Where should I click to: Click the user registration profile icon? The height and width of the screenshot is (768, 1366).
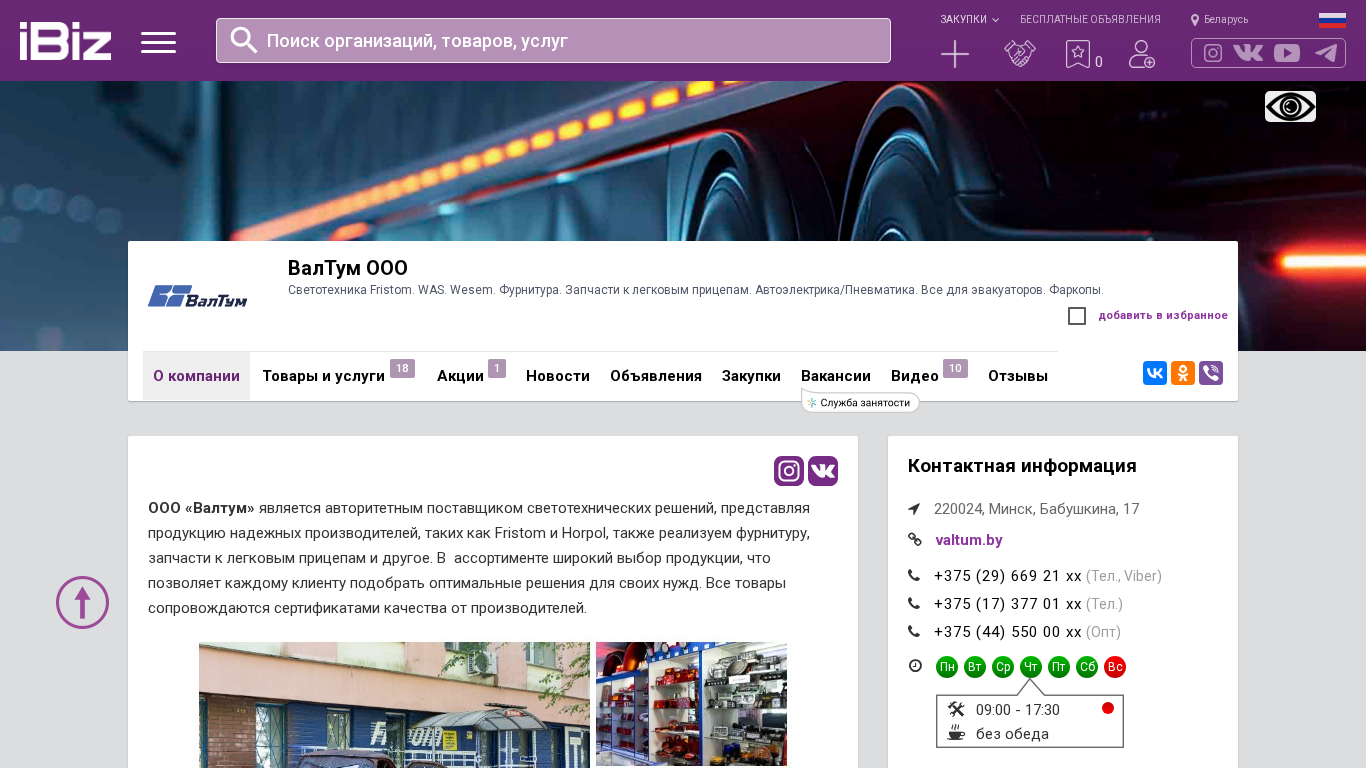(1142, 54)
